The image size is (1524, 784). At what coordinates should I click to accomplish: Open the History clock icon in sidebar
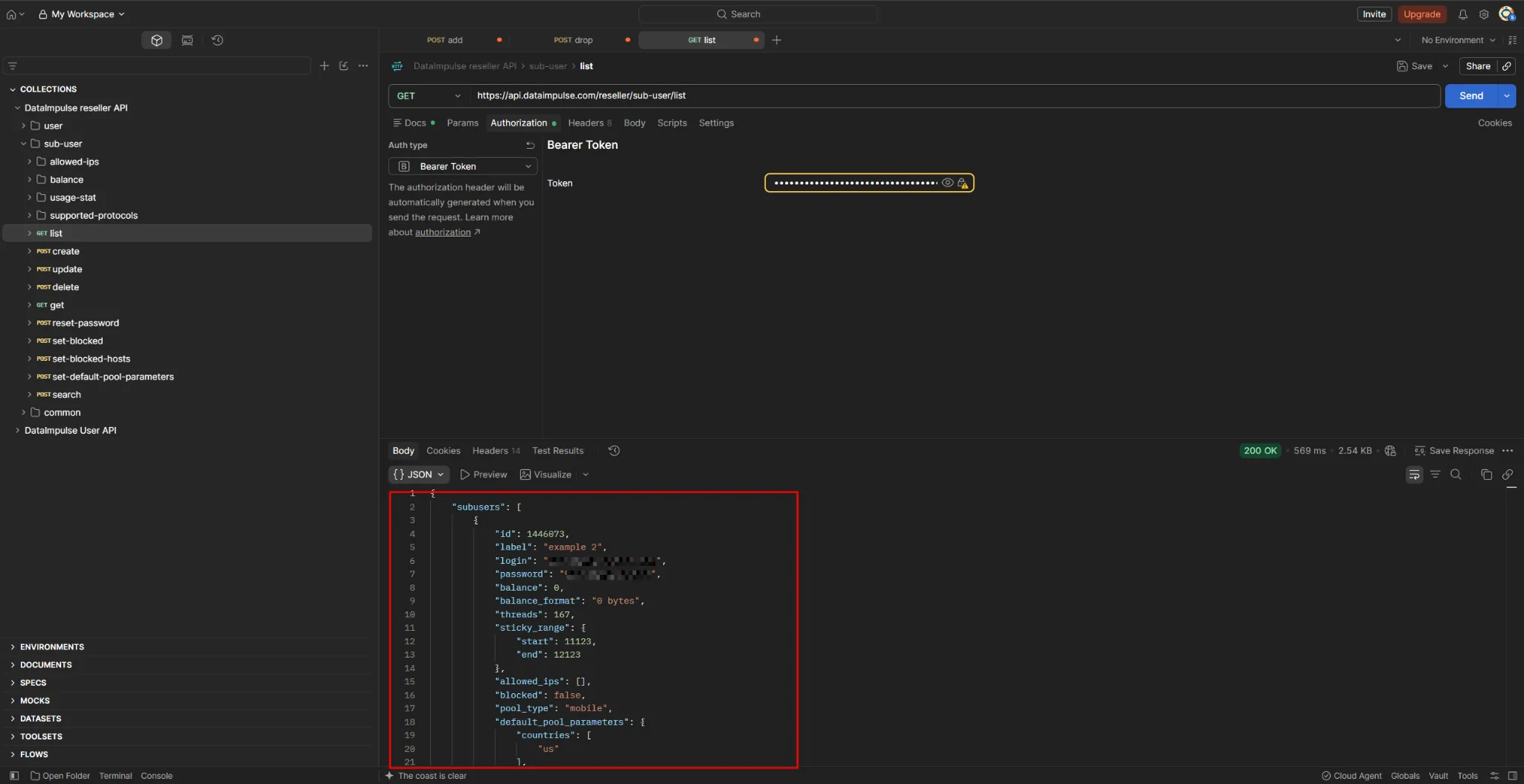pos(217,40)
